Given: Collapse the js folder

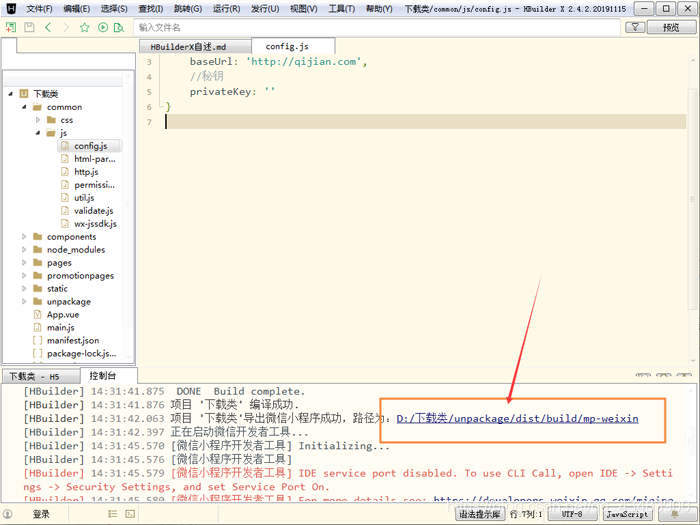Looking at the screenshot, I should [38, 133].
